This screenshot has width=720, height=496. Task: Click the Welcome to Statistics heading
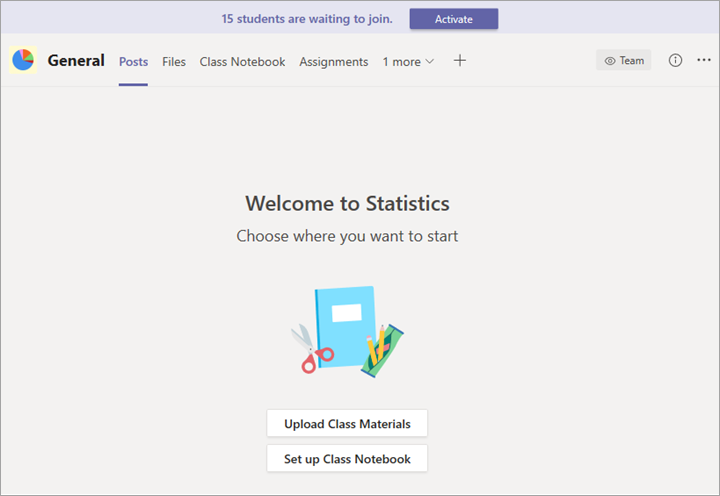coord(347,204)
